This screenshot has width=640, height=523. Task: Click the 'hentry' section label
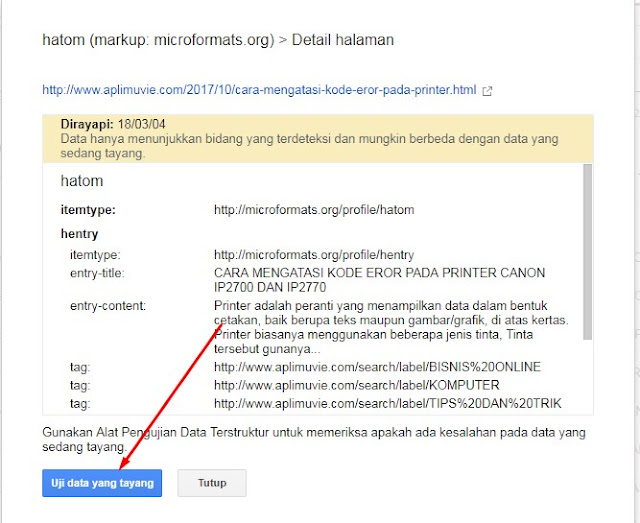point(80,234)
